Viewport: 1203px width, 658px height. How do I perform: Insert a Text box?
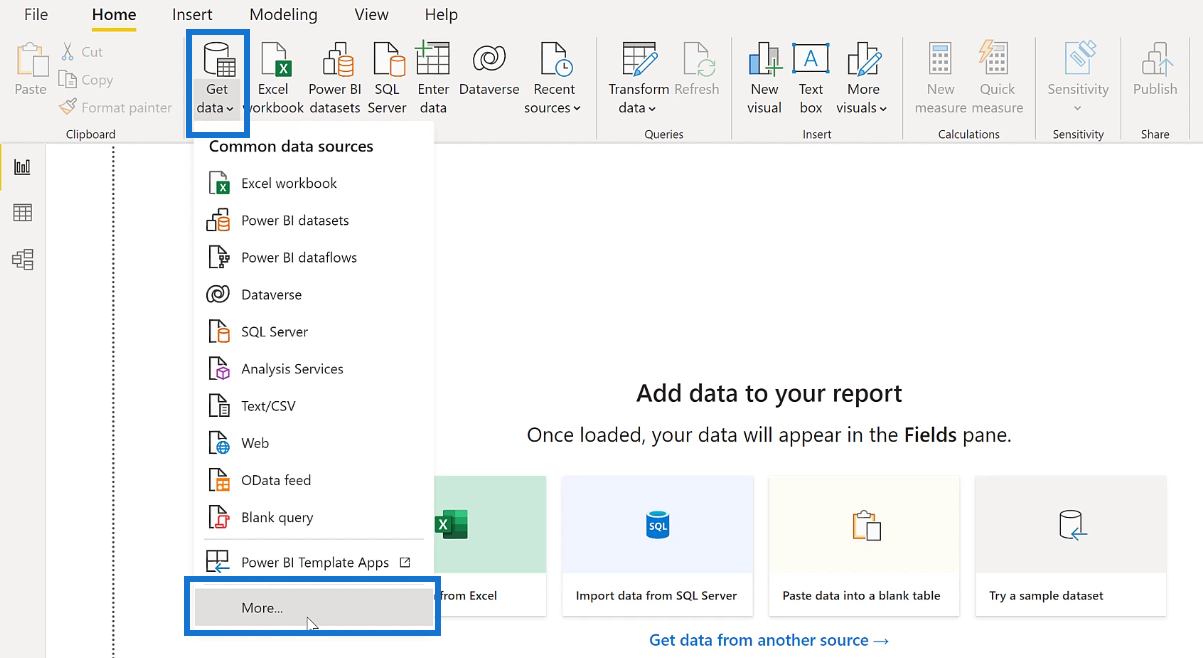coord(811,80)
